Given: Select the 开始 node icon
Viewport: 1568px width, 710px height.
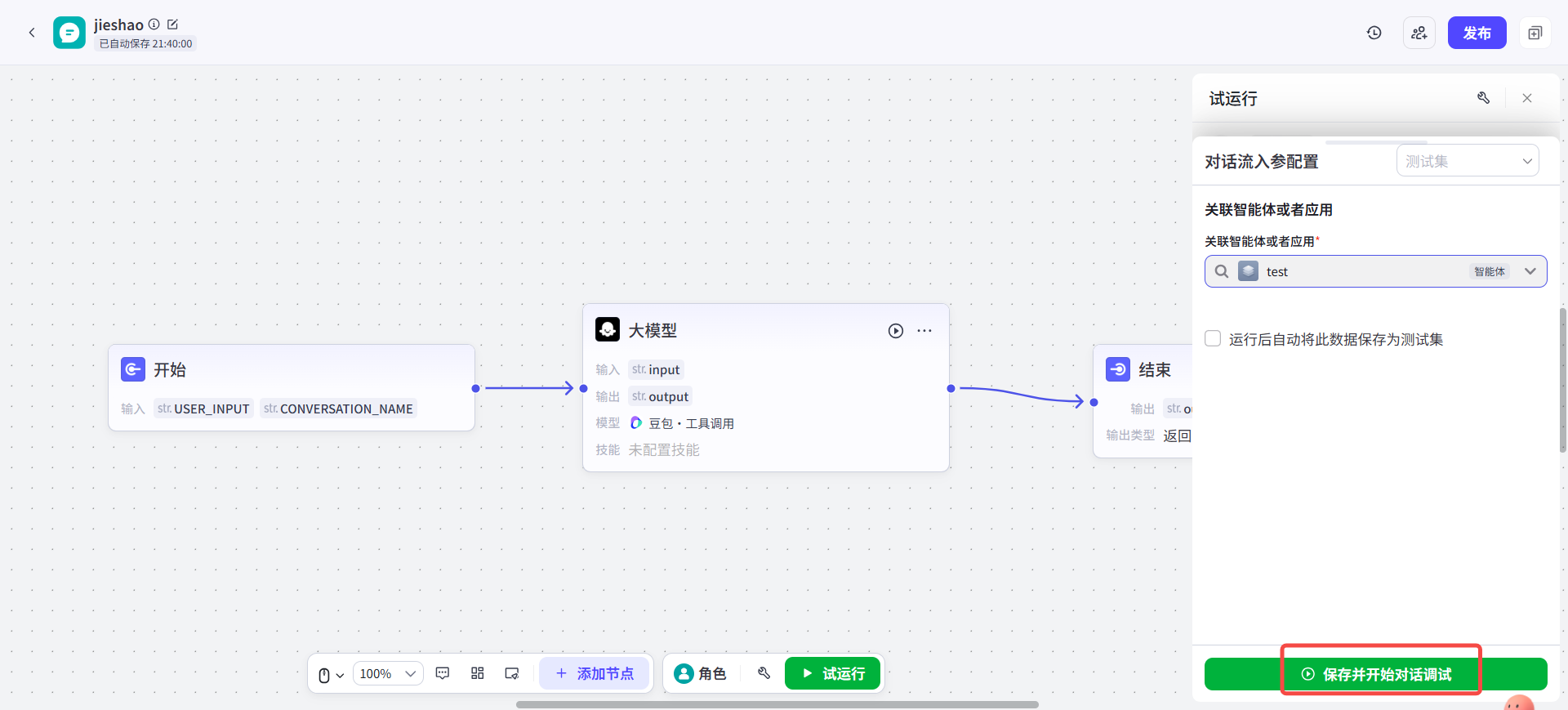Looking at the screenshot, I should pyautogui.click(x=133, y=369).
